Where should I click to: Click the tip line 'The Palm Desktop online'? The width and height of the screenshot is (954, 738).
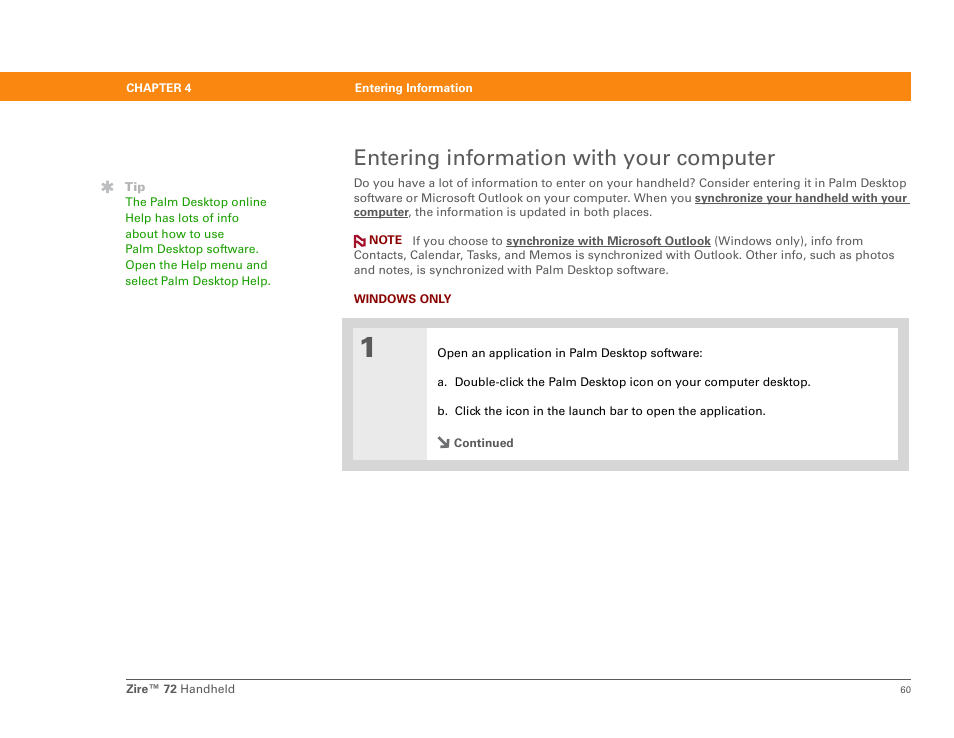coord(196,202)
